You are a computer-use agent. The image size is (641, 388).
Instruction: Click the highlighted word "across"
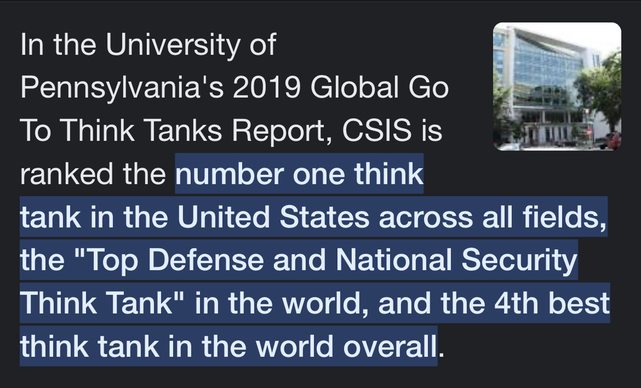425,218
